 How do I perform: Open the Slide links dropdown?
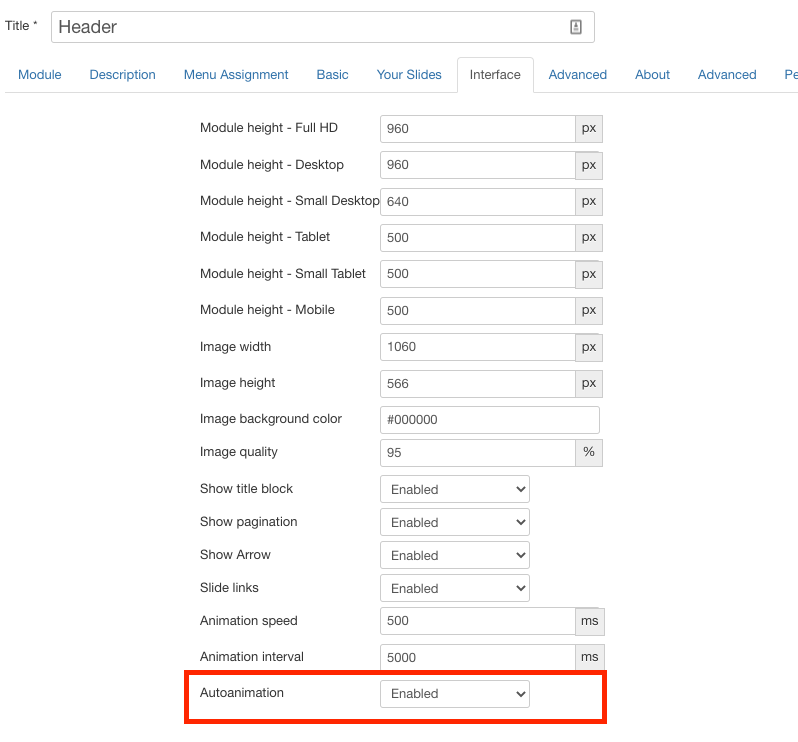click(454, 589)
